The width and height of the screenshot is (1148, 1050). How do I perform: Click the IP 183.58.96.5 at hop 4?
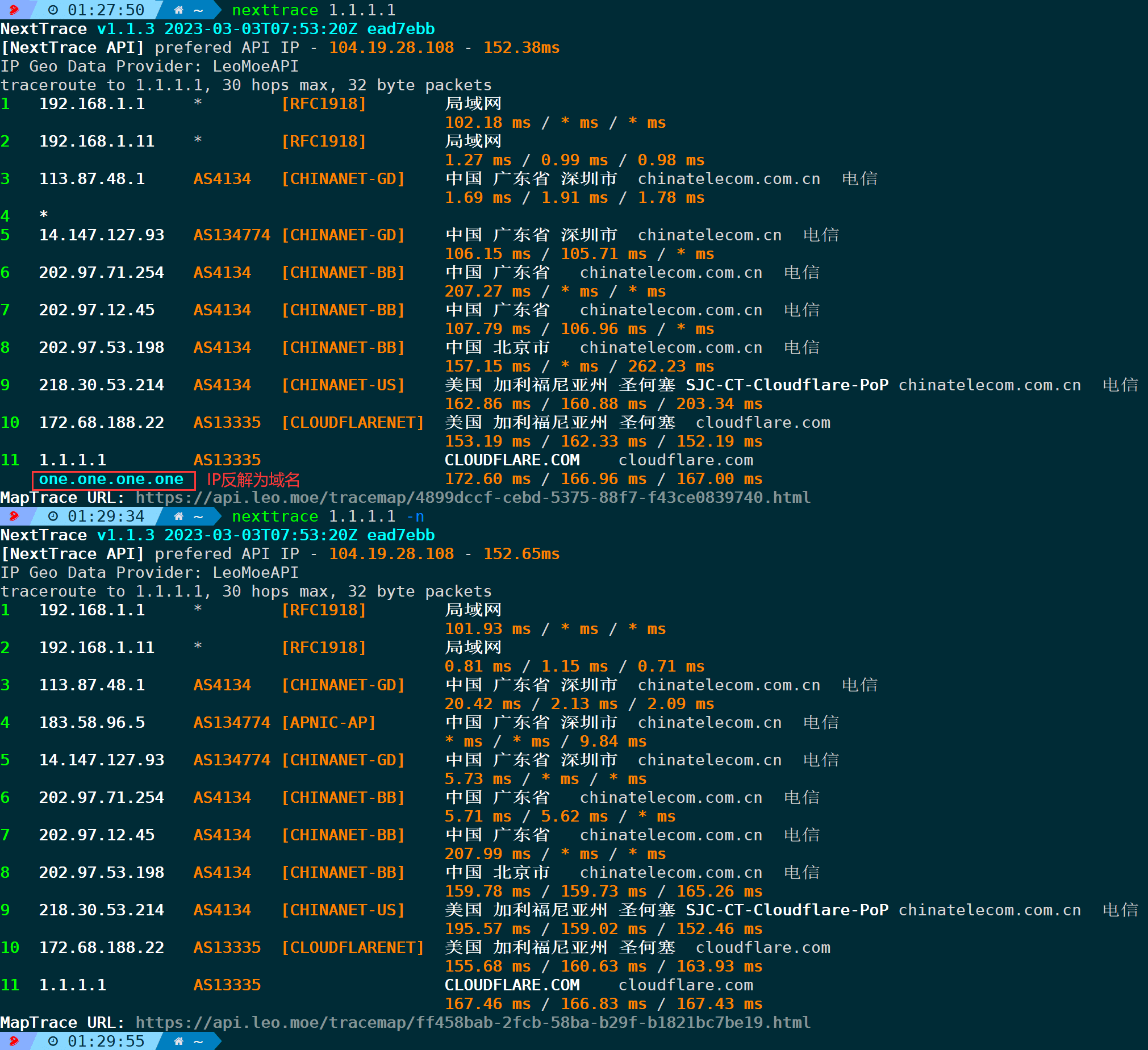(91, 722)
